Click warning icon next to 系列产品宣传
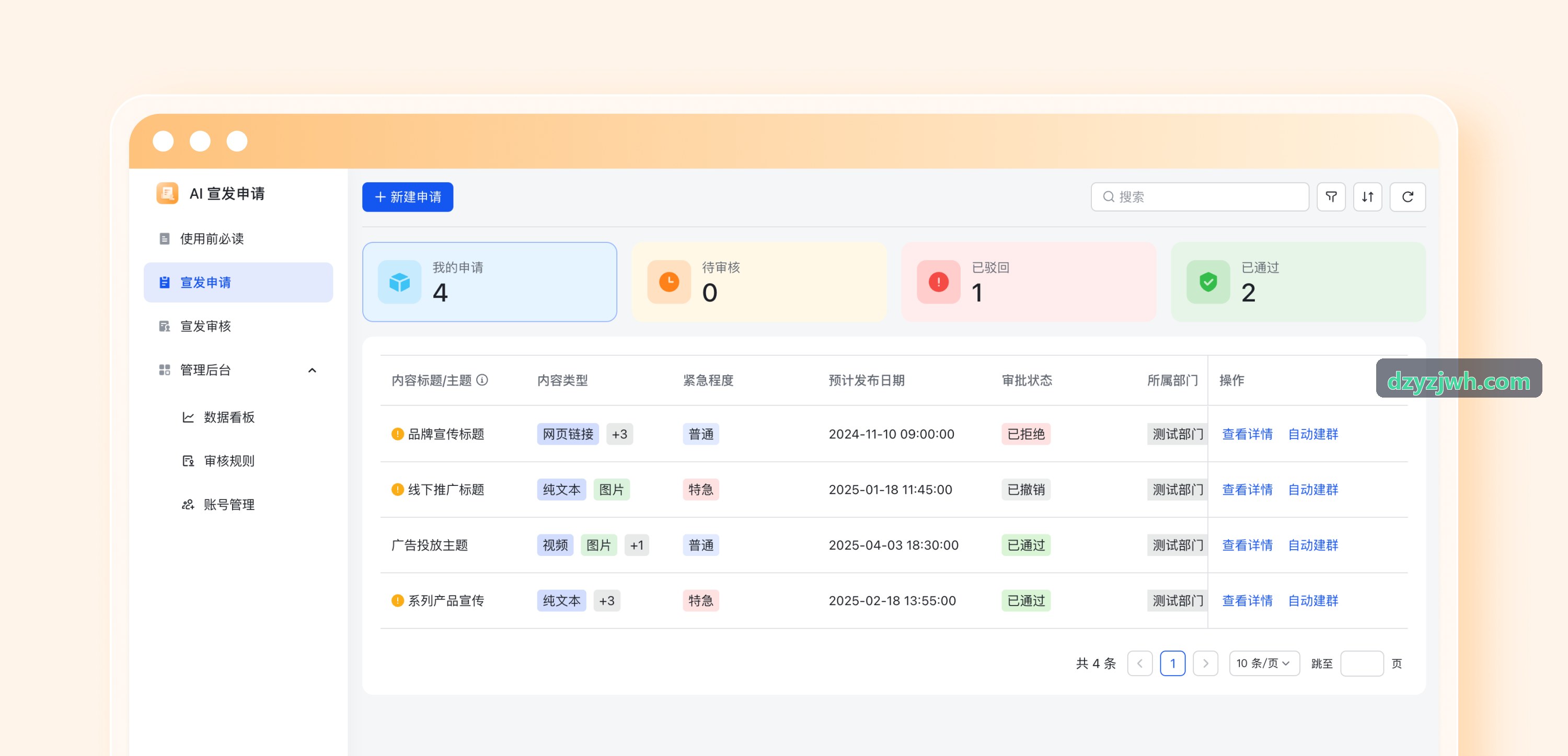This screenshot has height=756, width=1568. click(397, 600)
